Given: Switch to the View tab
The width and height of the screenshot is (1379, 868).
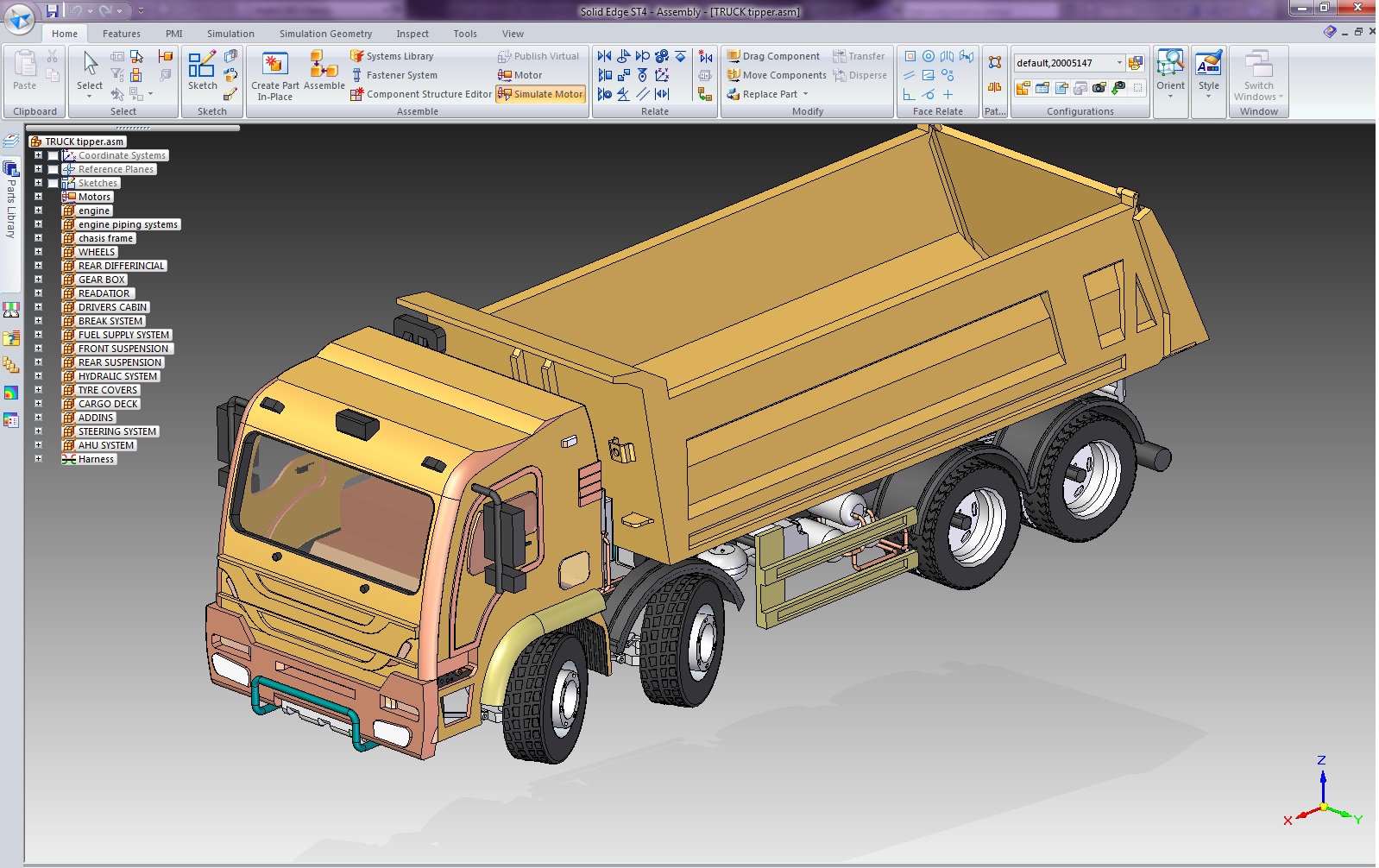Looking at the screenshot, I should coord(513,34).
